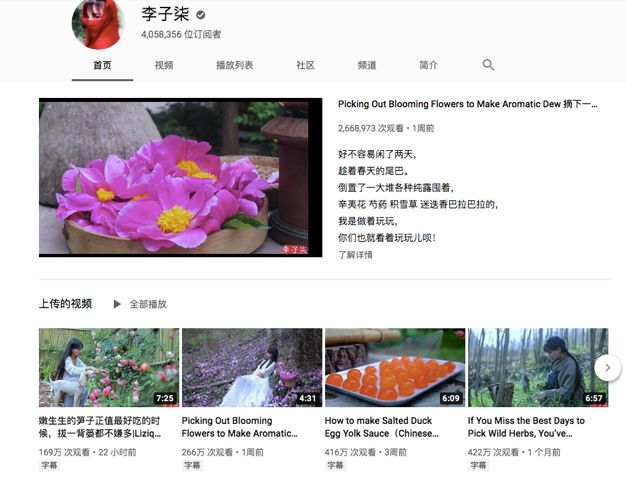Click the channel search magnifier icon
Viewport: 626px width, 481px height.
[x=488, y=65]
